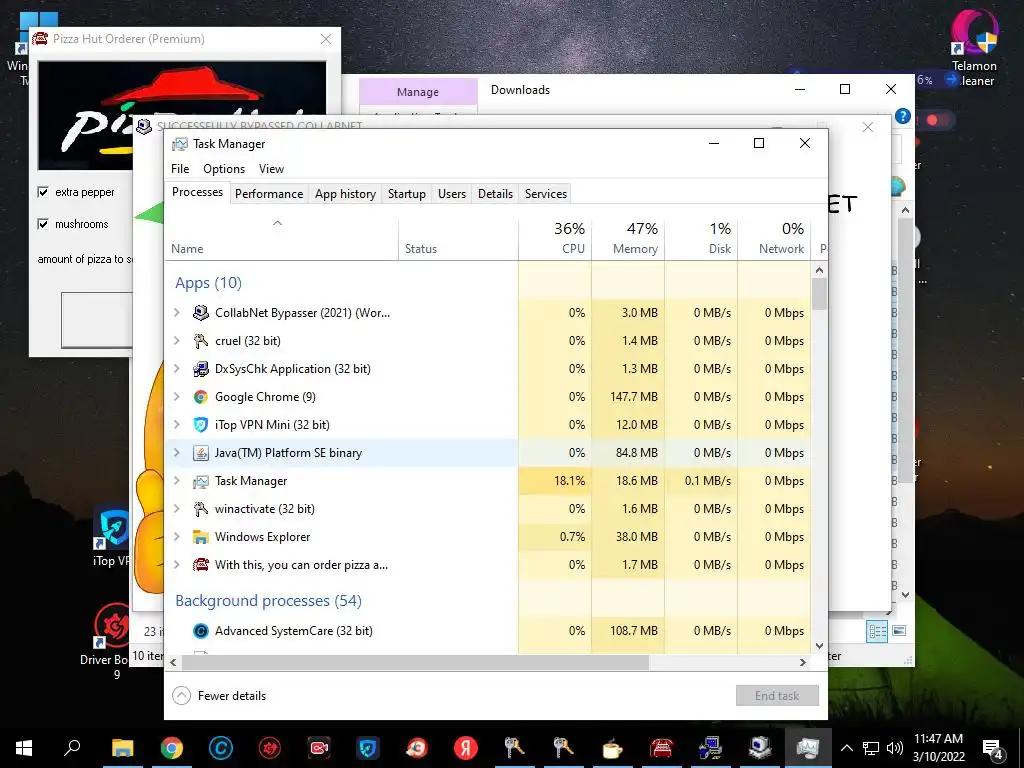Switch to the Startup tab
Screen dimensions: 1024x768
(407, 194)
